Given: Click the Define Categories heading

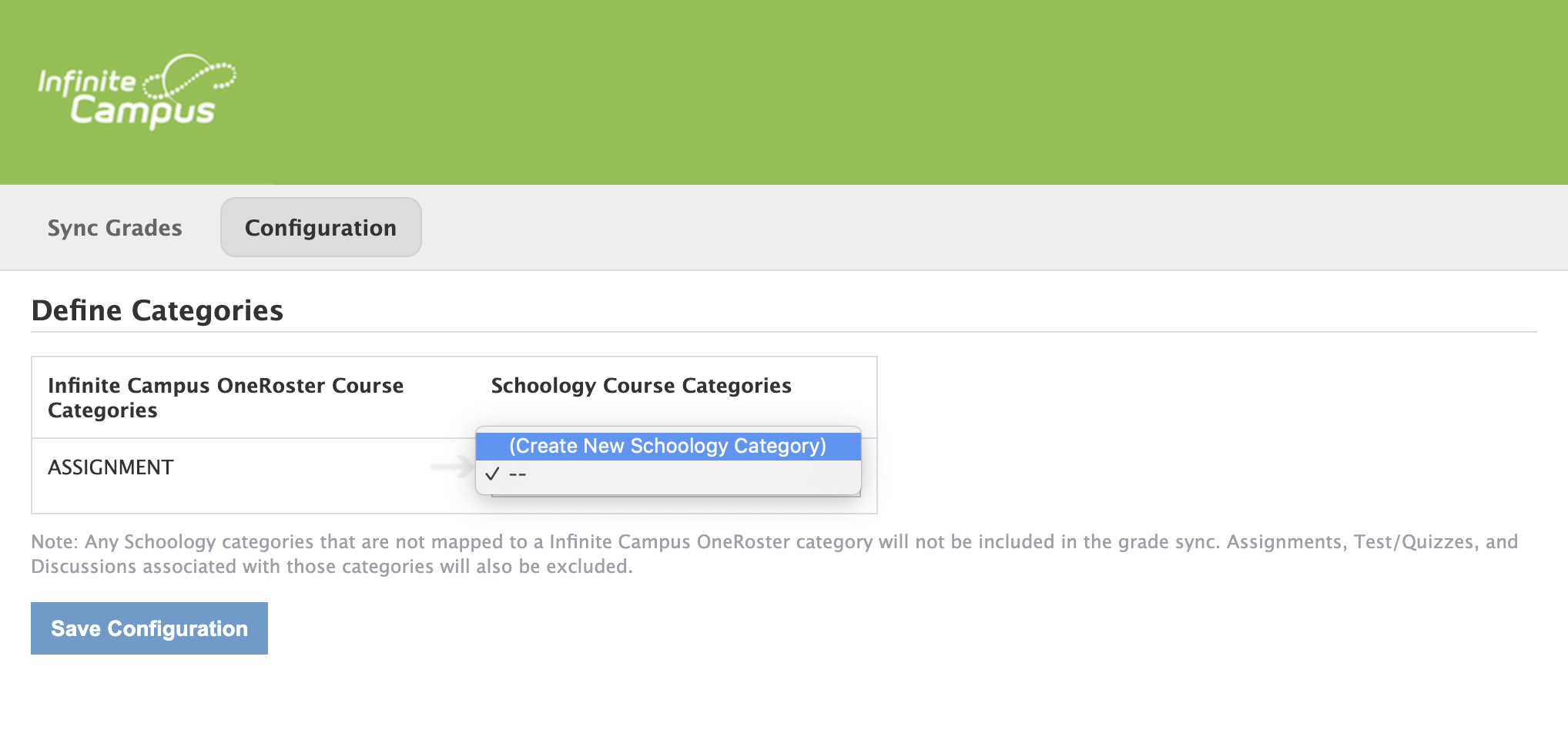Looking at the screenshot, I should pos(156,310).
